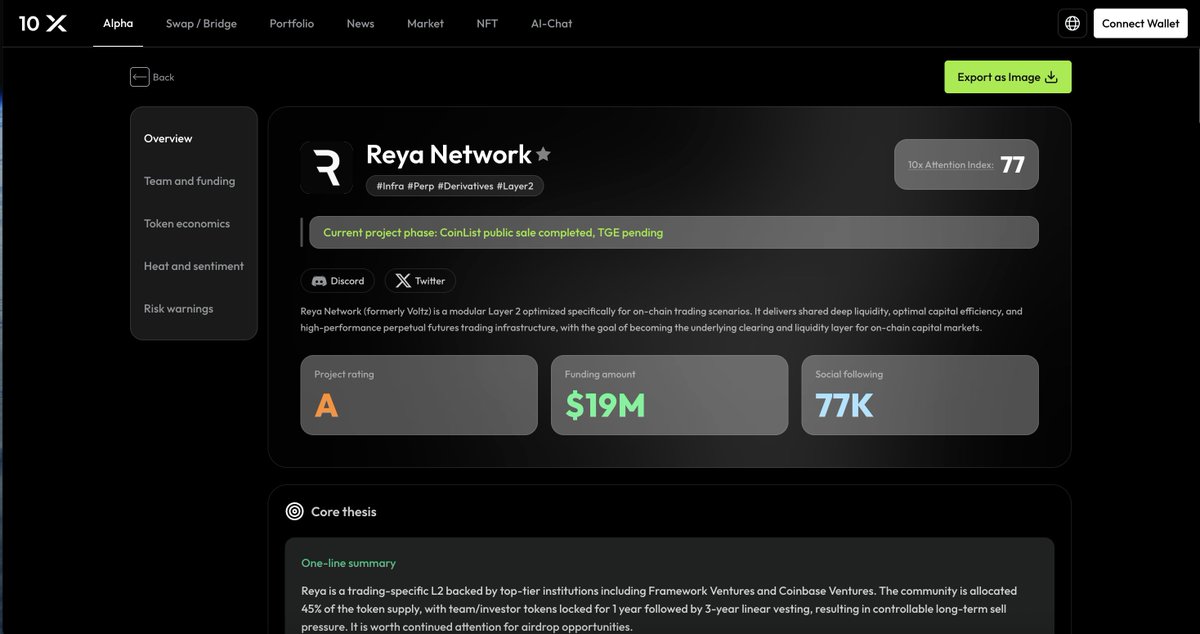
Task: Switch to the News tab
Action: click(x=360, y=23)
